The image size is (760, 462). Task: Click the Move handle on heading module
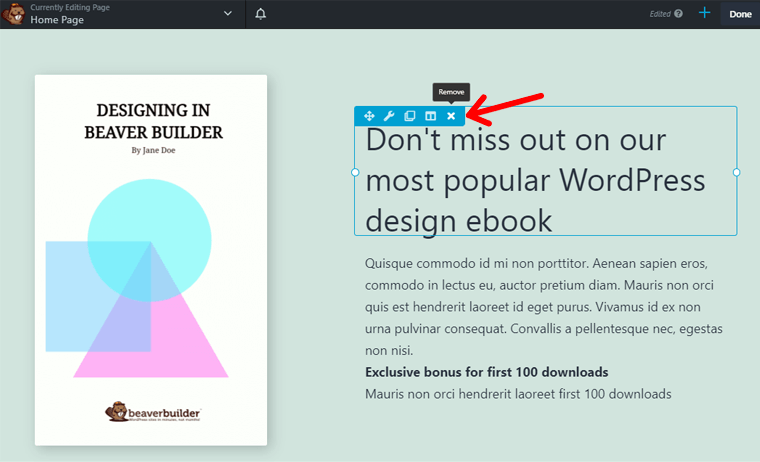(x=369, y=117)
